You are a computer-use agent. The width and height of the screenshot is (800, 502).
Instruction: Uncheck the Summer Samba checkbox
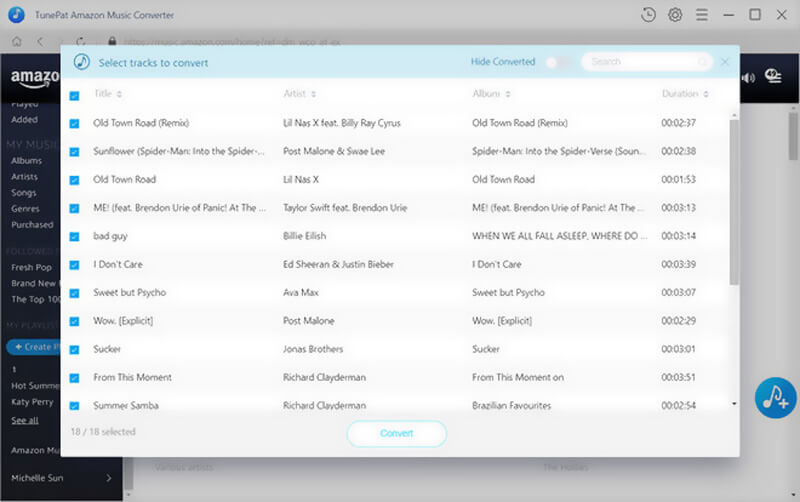[x=74, y=406]
